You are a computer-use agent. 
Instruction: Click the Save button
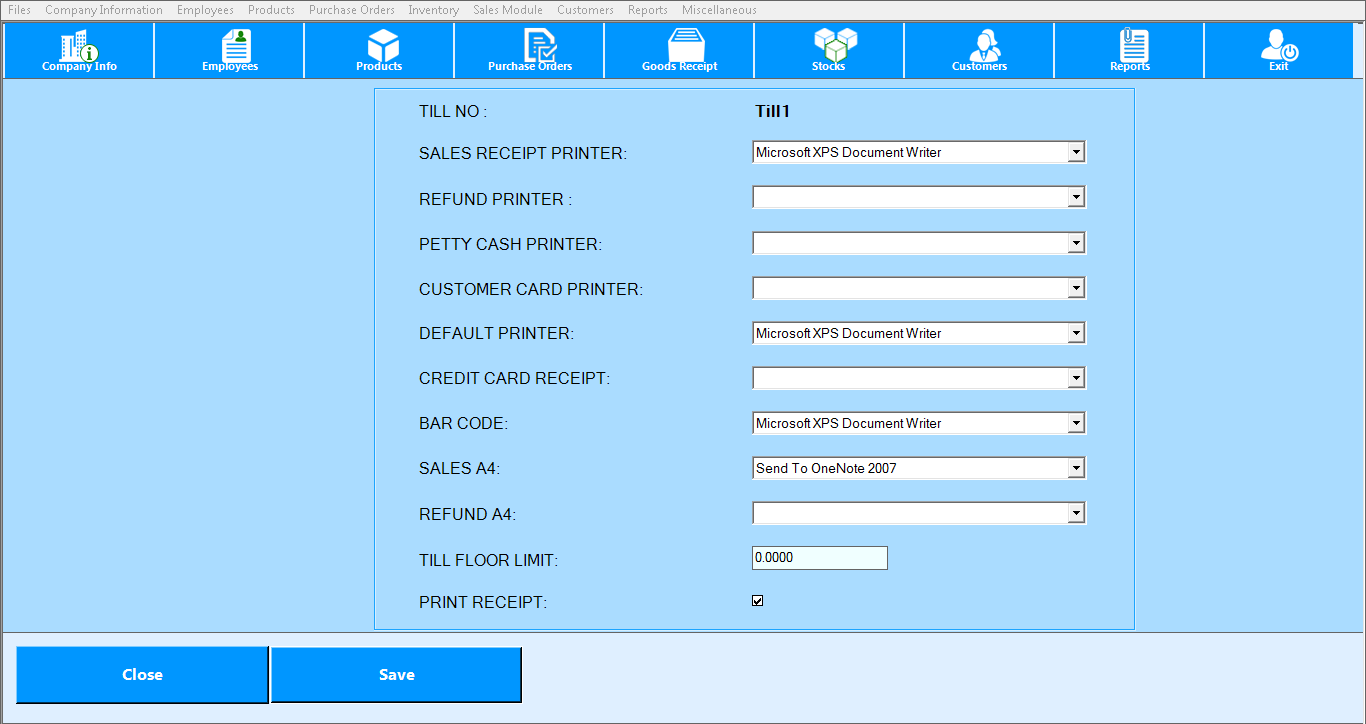[x=397, y=675]
